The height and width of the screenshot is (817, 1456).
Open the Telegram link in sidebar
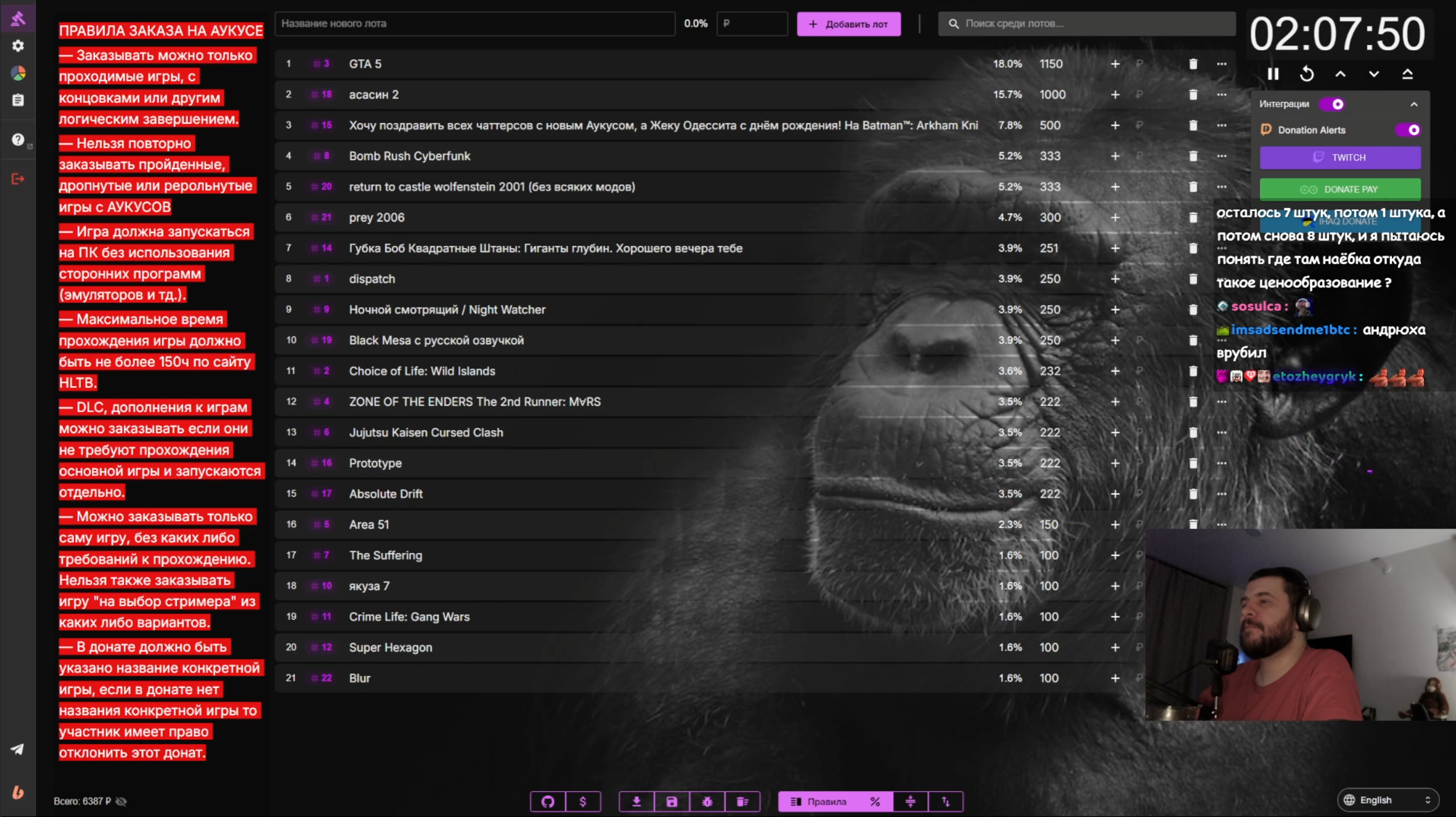(18, 749)
